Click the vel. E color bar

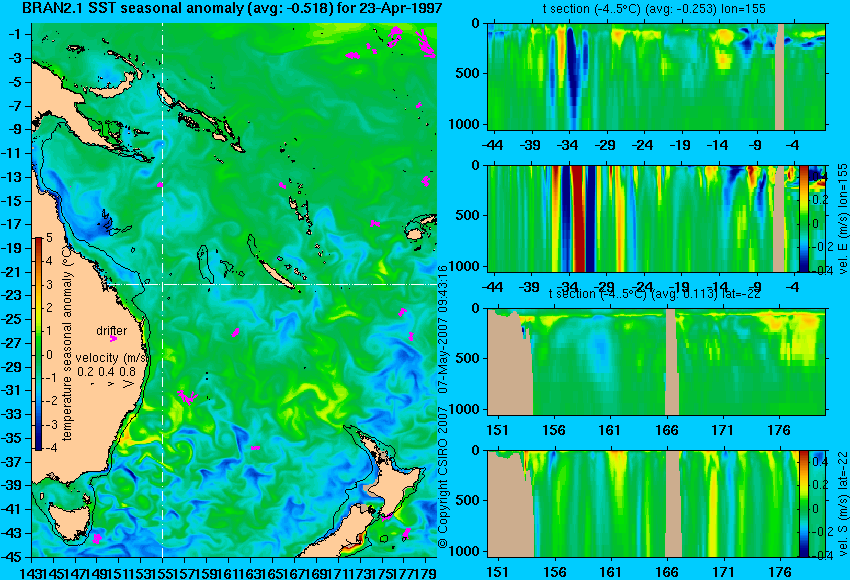pyautogui.click(x=804, y=219)
